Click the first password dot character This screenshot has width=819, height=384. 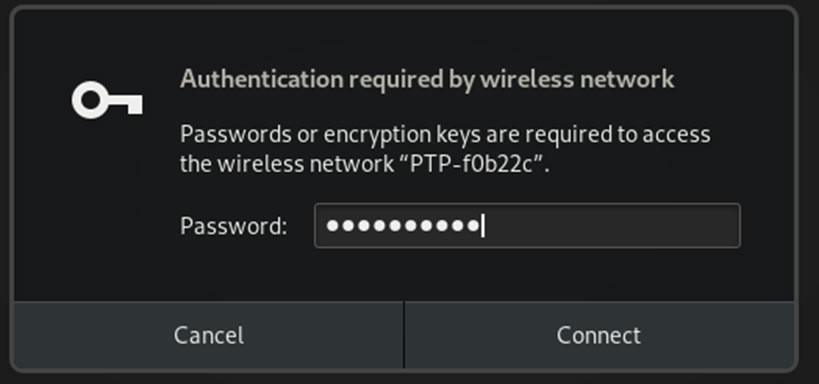(332, 226)
